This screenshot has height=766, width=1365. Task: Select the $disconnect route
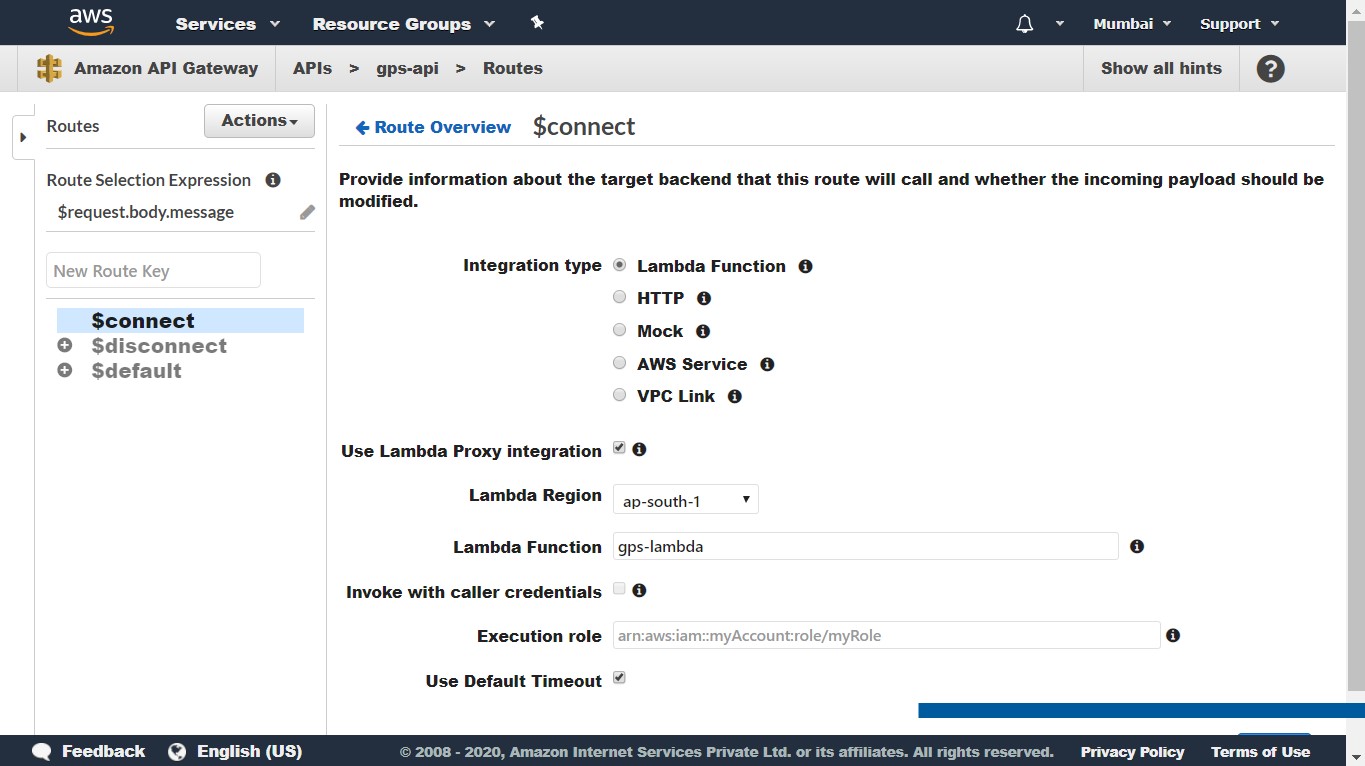click(159, 345)
